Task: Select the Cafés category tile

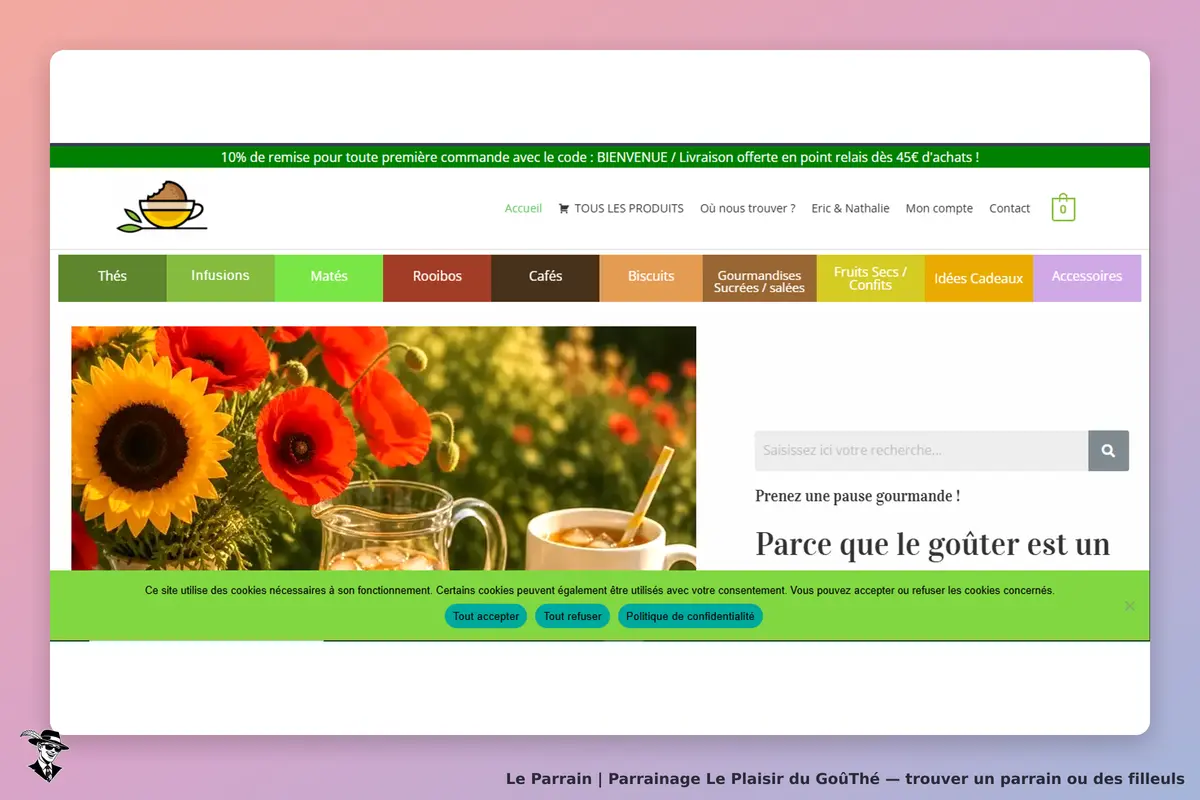Action: click(545, 278)
